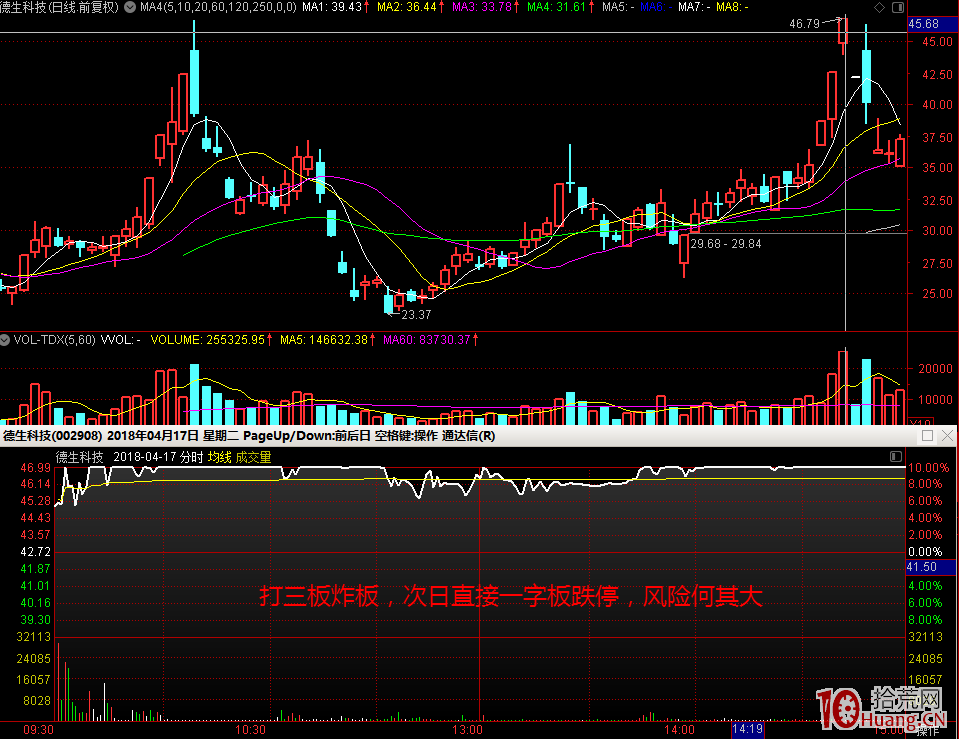Click the MA5: - label in the K-line header
This screenshot has height=739, width=959.
click(618, 7)
